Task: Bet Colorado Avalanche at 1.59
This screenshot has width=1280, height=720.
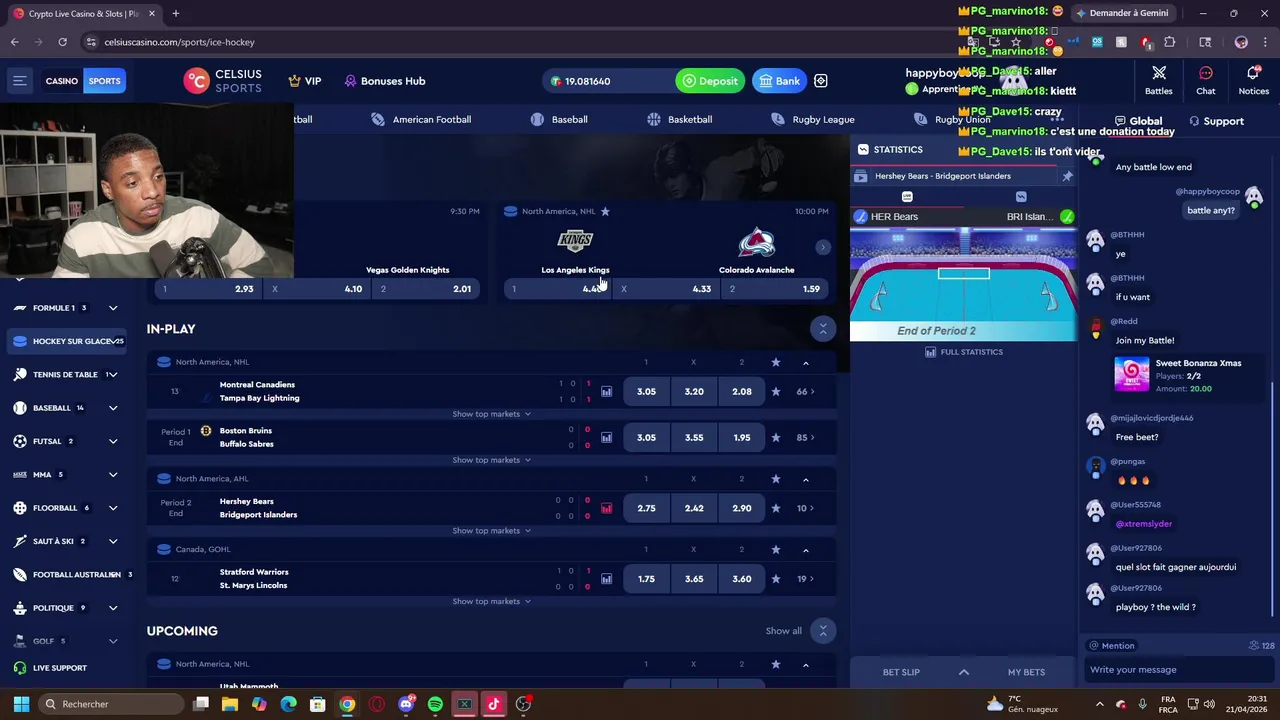Action: tap(776, 289)
